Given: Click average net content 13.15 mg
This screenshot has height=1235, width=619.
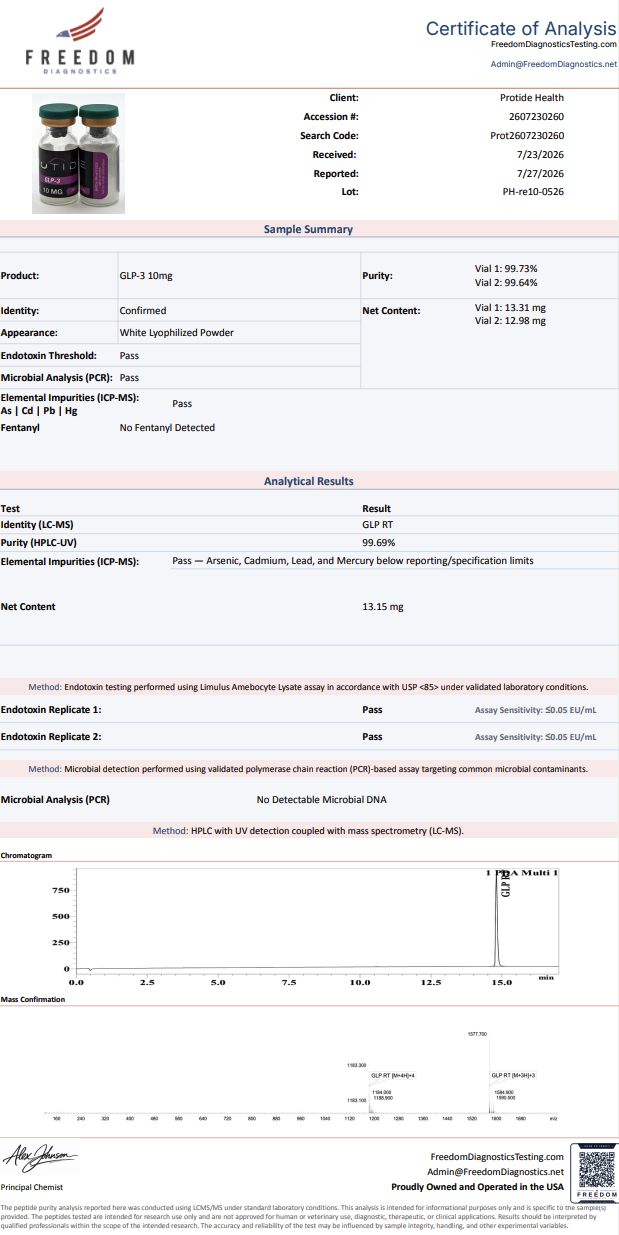Looking at the screenshot, I should pyautogui.click(x=383, y=607).
